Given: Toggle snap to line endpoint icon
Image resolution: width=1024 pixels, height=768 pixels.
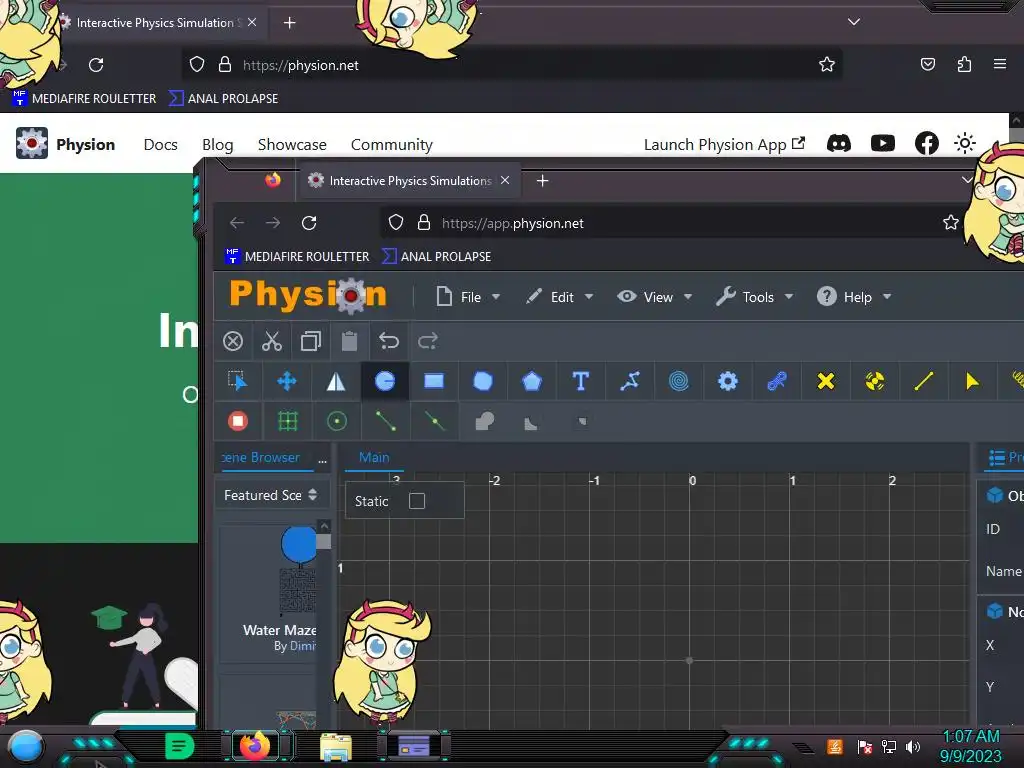Looking at the screenshot, I should coord(385,421).
